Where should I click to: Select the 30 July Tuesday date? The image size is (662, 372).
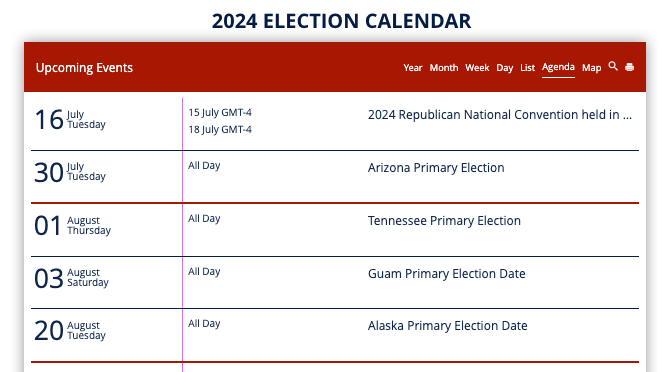(70, 172)
